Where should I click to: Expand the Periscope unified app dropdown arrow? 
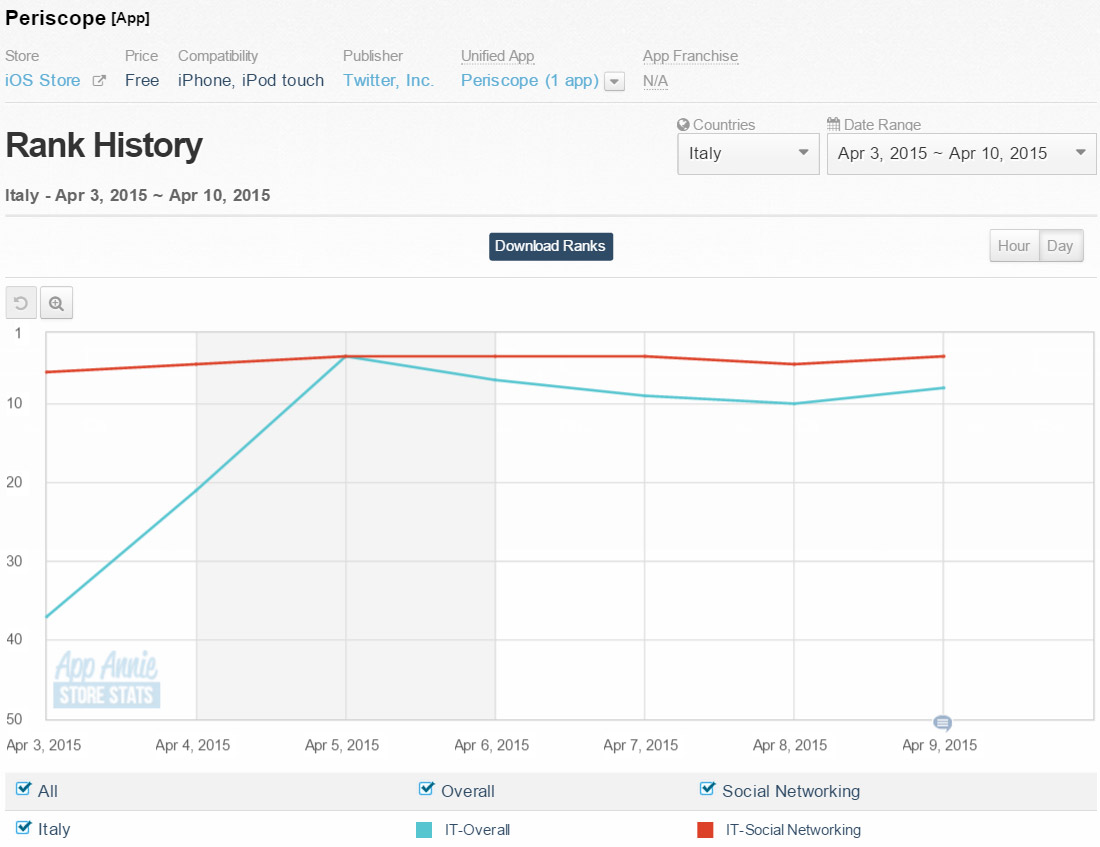[615, 82]
